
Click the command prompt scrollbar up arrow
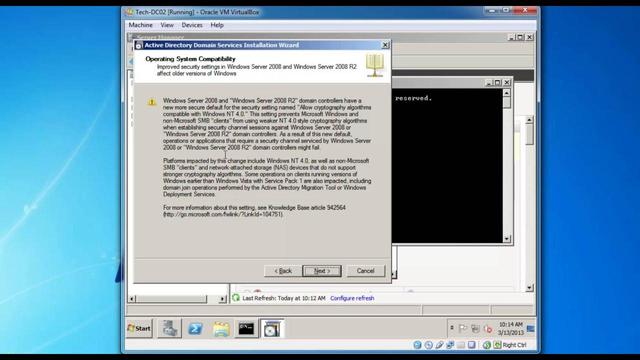point(507,93)
